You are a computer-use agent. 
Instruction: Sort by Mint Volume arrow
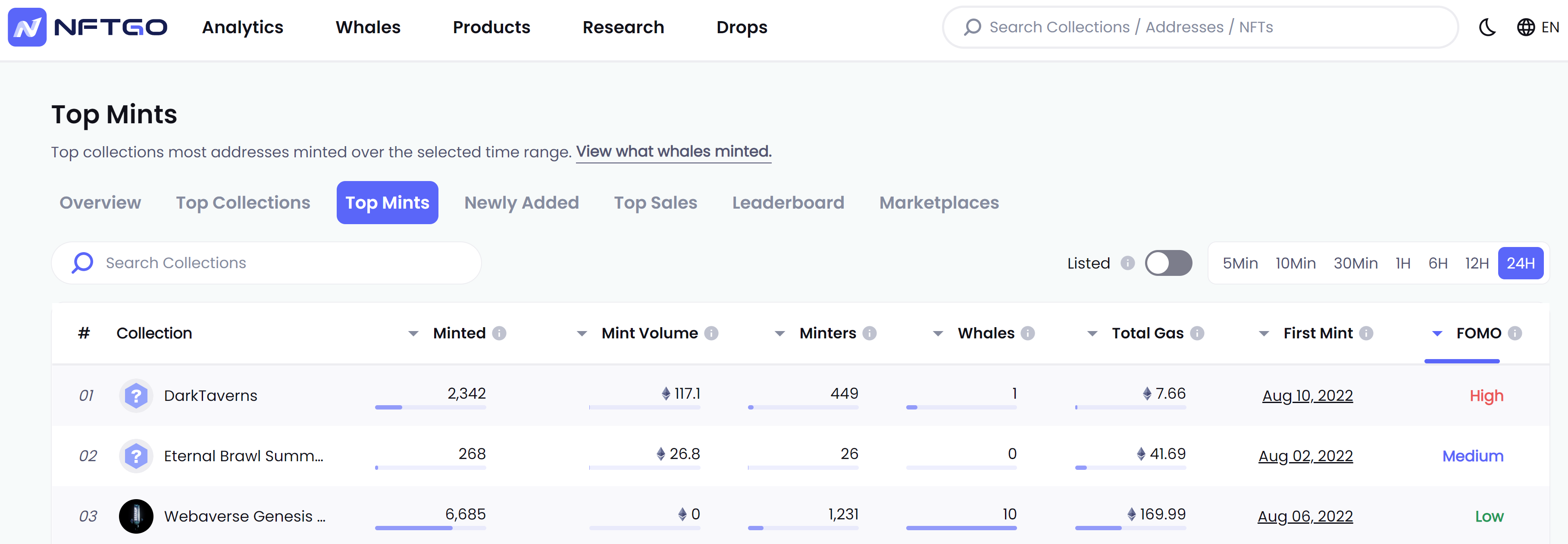(581, 334)
